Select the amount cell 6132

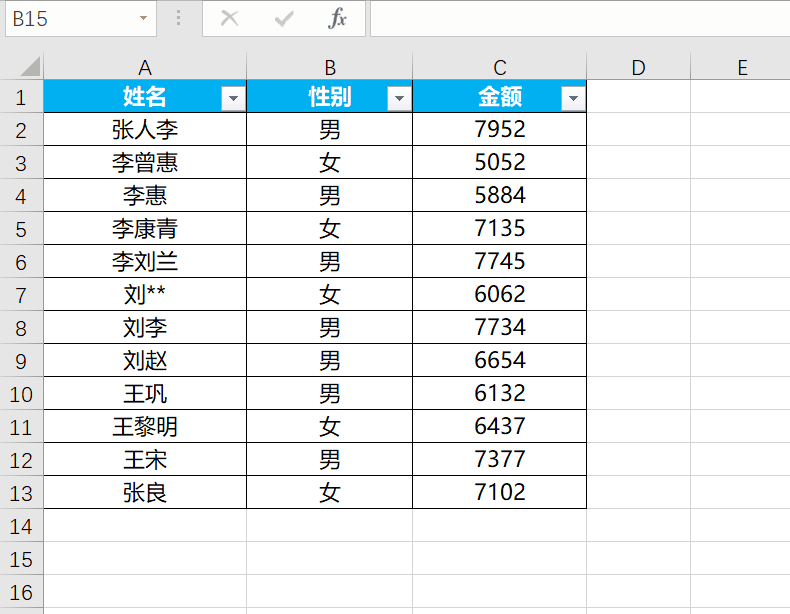499,393
